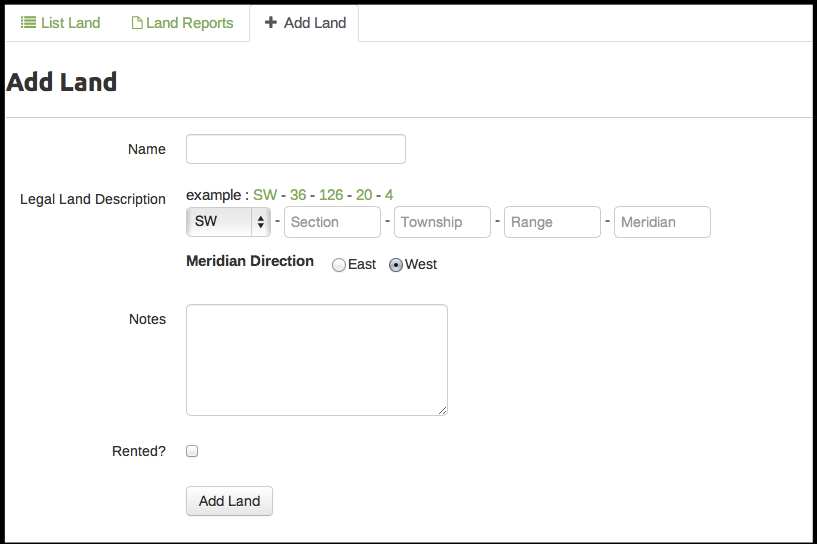Click the list icon beside List Land
This screenshot has height=544, width=817.
point(28,22)
